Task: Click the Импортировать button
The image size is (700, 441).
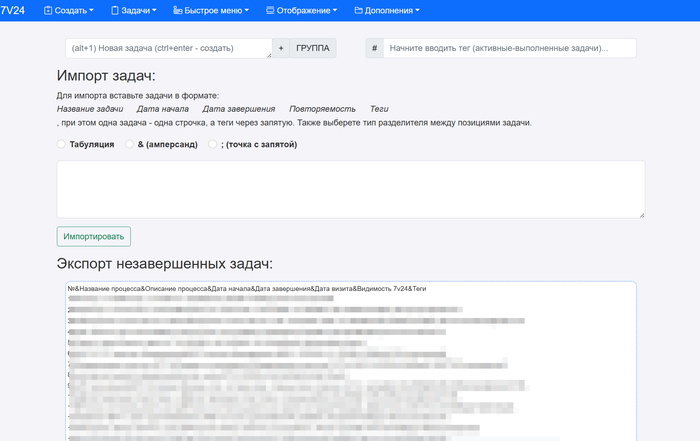Action: (93, 236)
